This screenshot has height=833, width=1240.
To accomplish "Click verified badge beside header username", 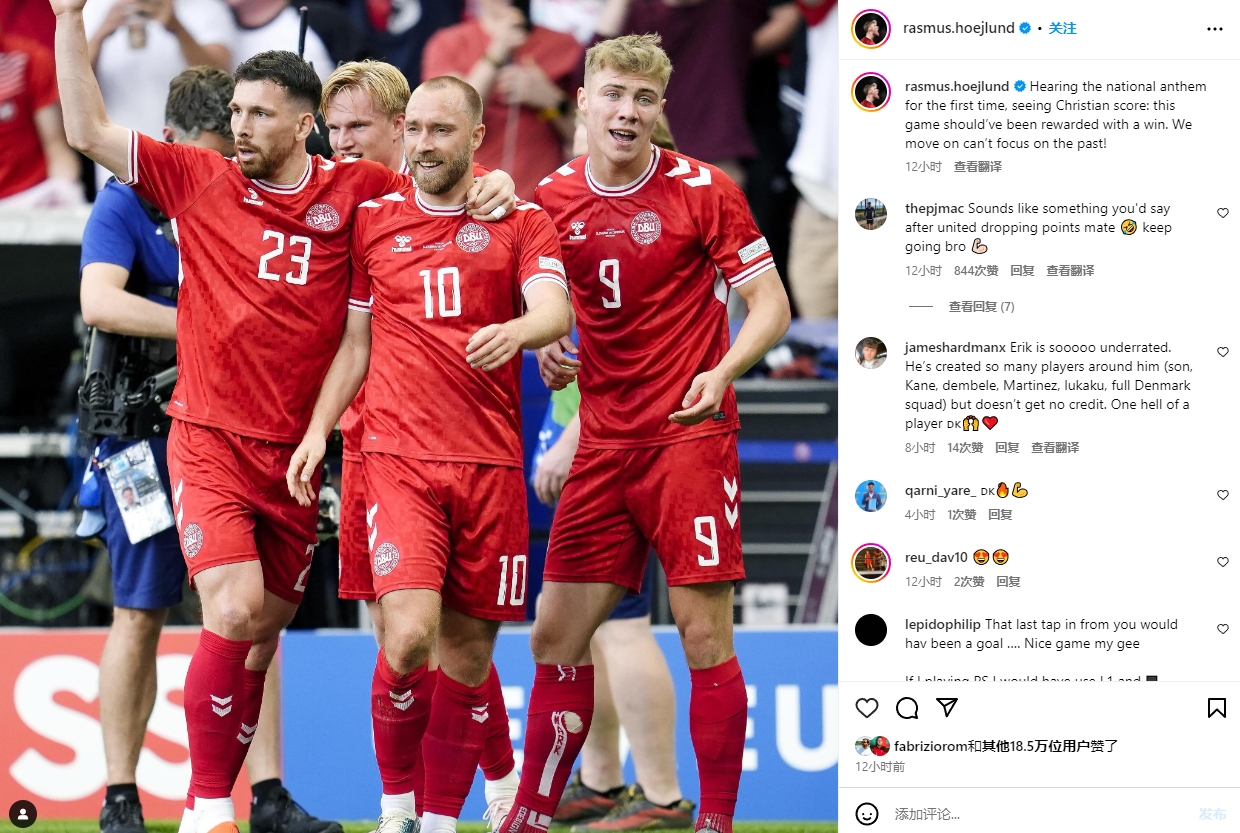I will pyautogui.click(x=1025, y=29).
